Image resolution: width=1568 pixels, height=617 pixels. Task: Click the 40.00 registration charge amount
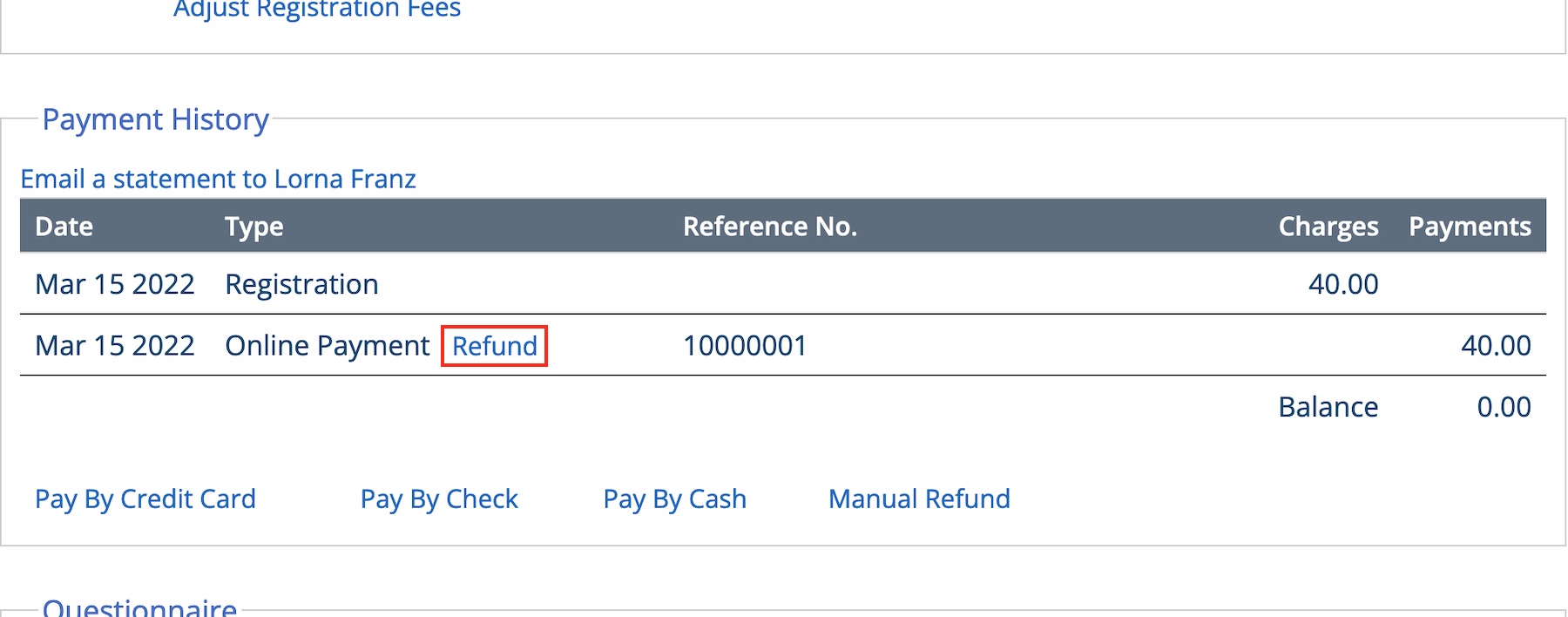point(1343,285)
